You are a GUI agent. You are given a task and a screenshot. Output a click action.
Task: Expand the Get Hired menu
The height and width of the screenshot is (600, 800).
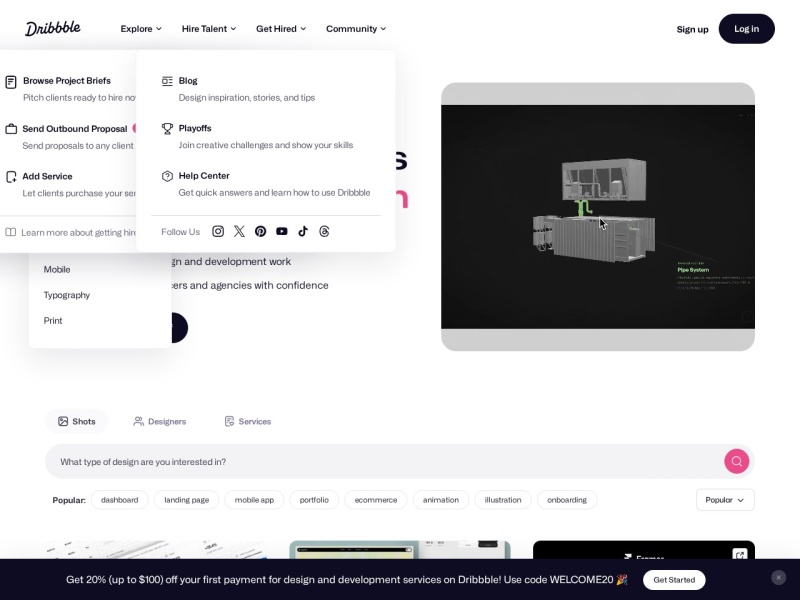281,29
